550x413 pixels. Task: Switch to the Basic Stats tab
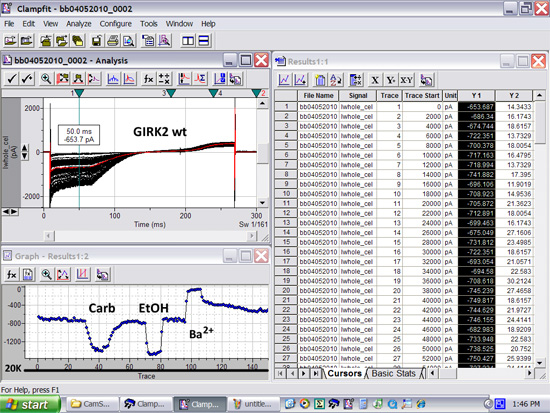point(393,373)
